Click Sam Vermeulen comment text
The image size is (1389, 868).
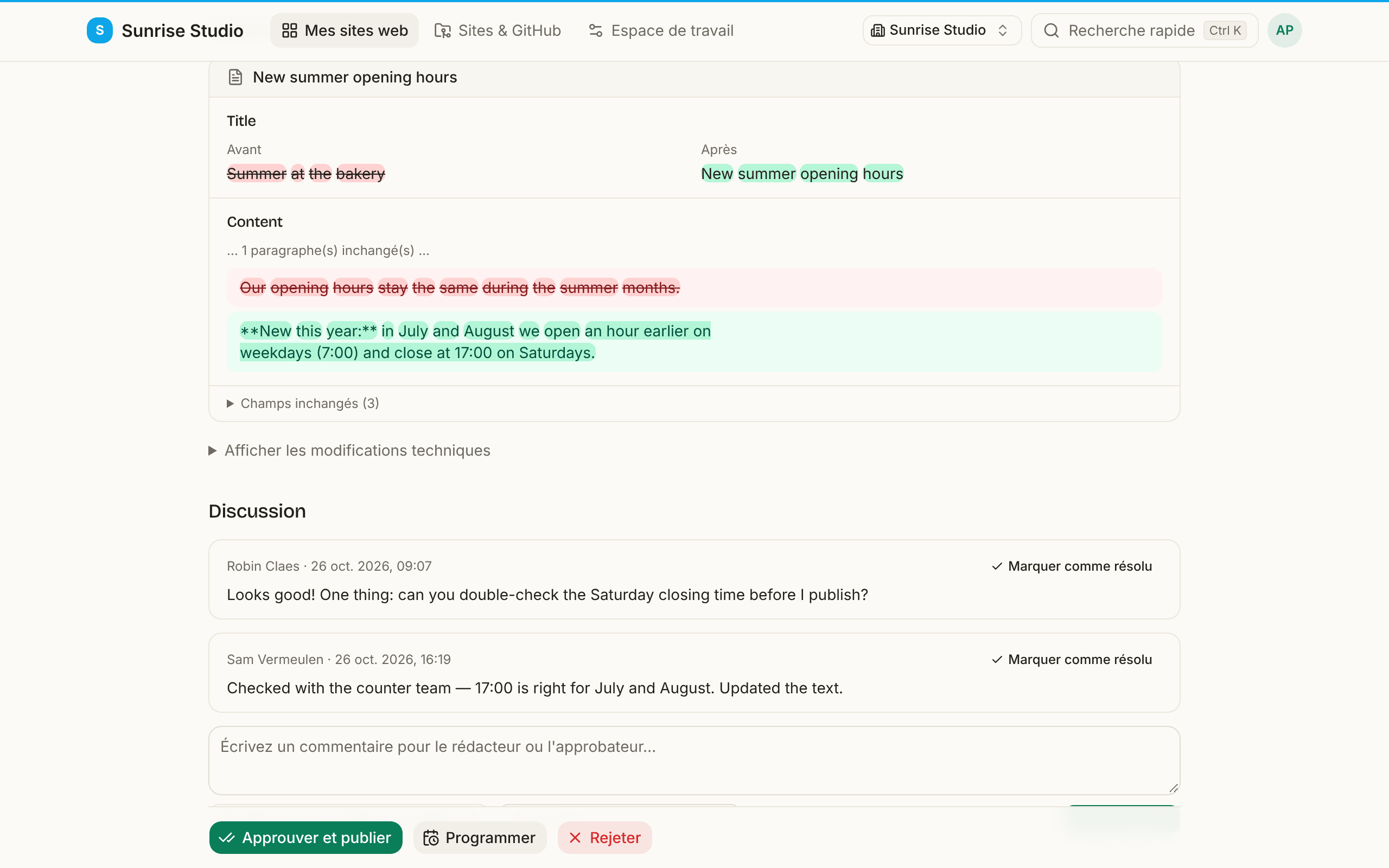coord(534,688)
